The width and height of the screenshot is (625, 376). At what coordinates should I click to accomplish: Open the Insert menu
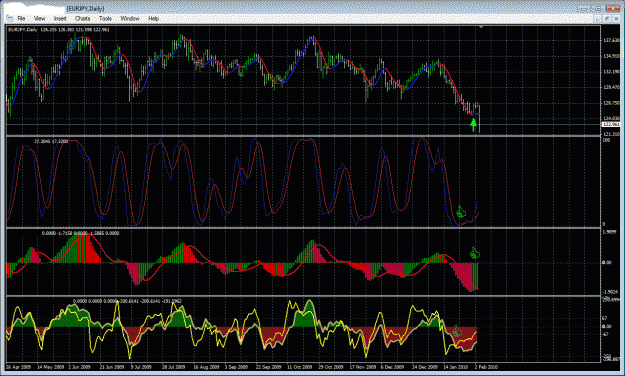coord(60,18)
